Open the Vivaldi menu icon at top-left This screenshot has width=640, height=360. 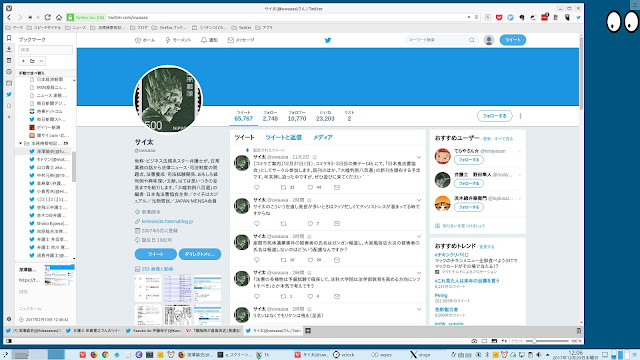pyautogui.click(x=9, y=8)
